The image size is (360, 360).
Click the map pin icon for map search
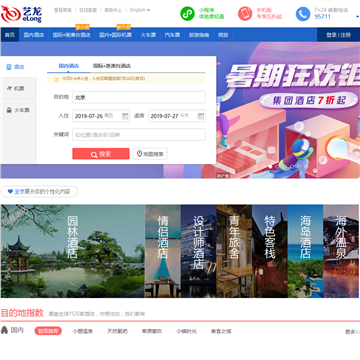[x=139, y=154]
